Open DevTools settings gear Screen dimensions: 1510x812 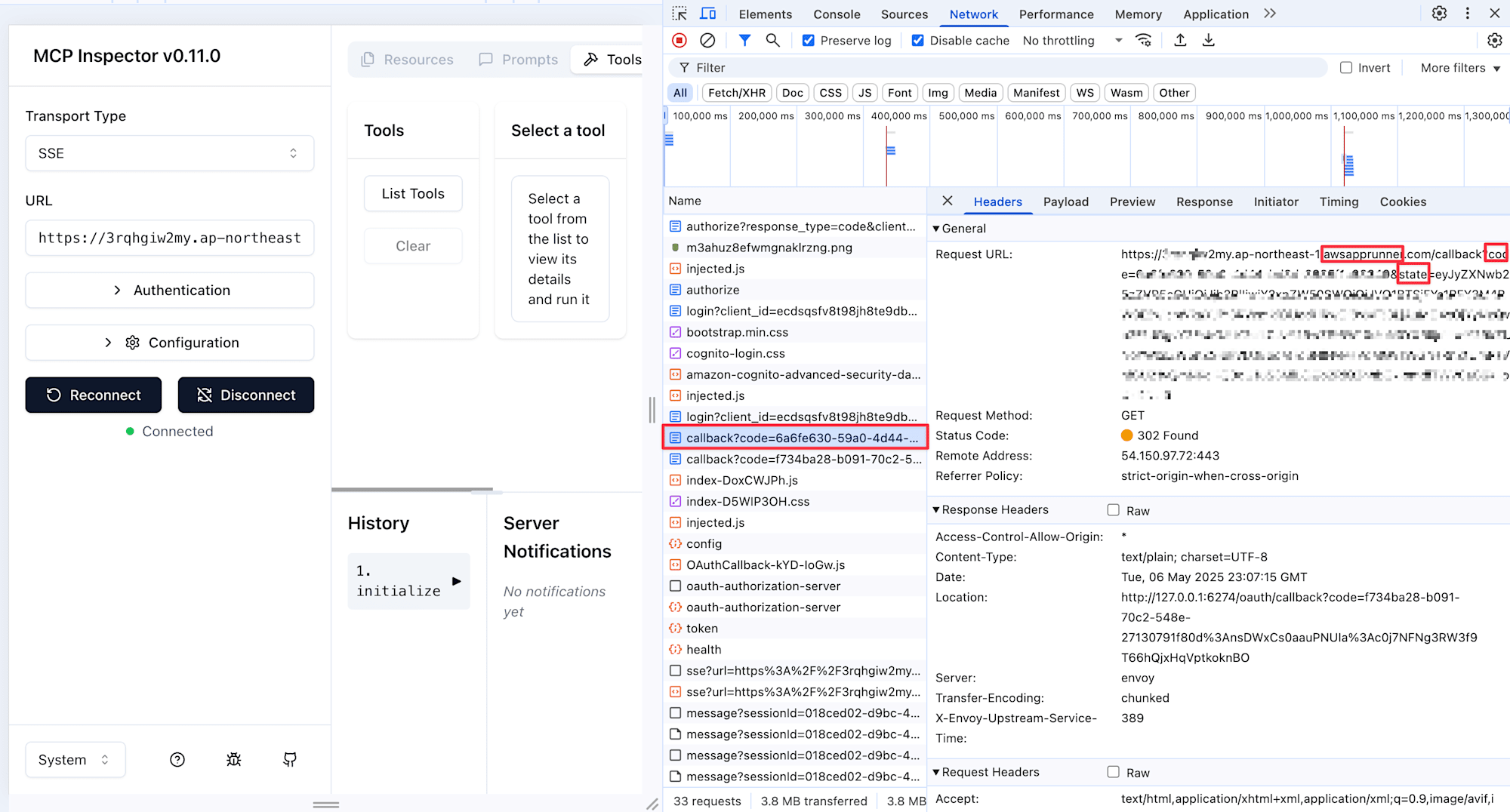1439,14
